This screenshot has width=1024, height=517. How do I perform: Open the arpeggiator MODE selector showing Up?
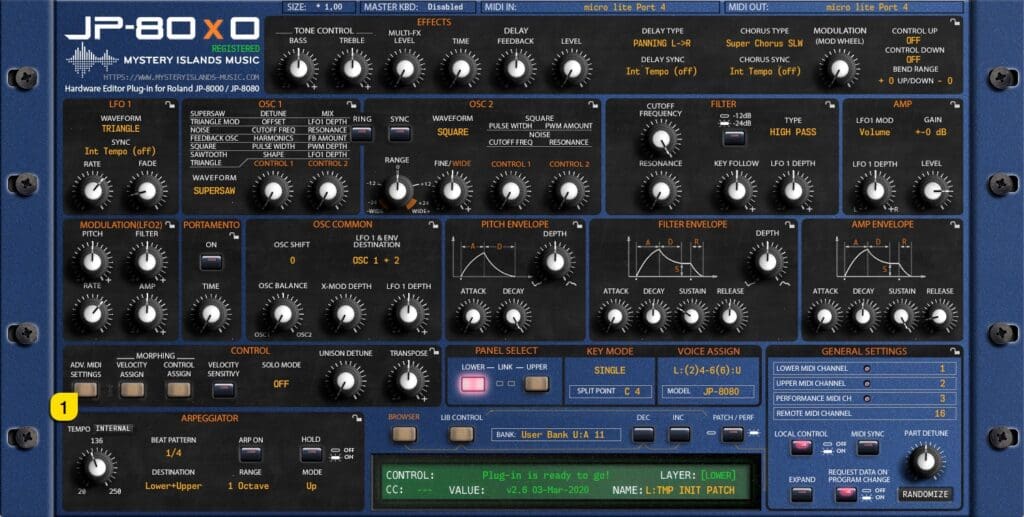point(312,486)
